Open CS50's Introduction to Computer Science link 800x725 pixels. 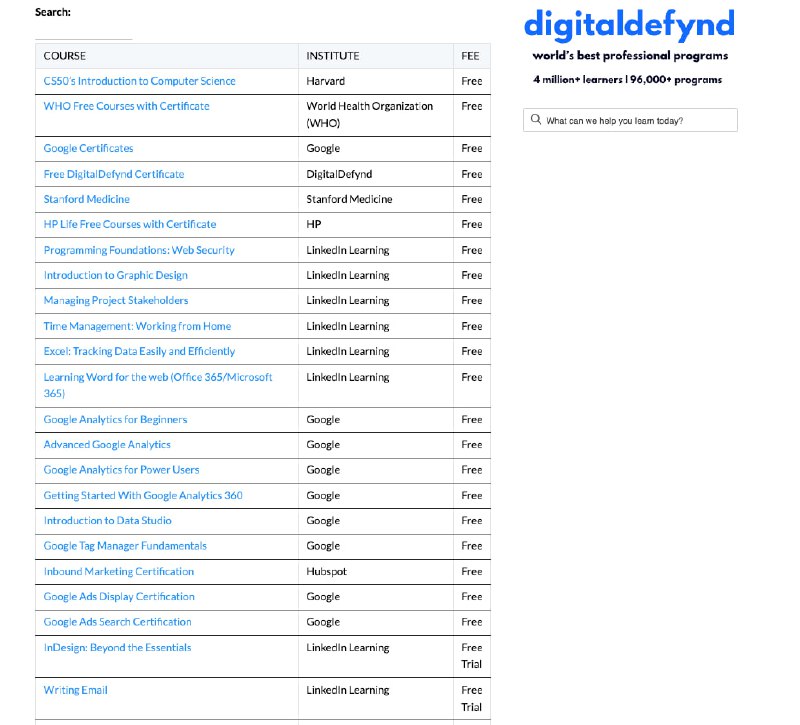click(139, 81)
